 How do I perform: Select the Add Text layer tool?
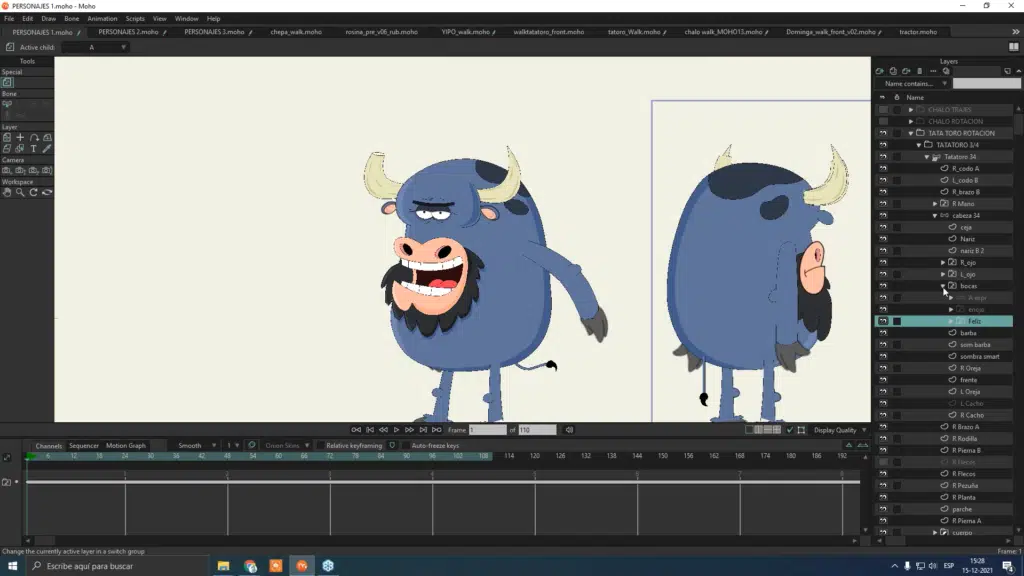[33, 149]
